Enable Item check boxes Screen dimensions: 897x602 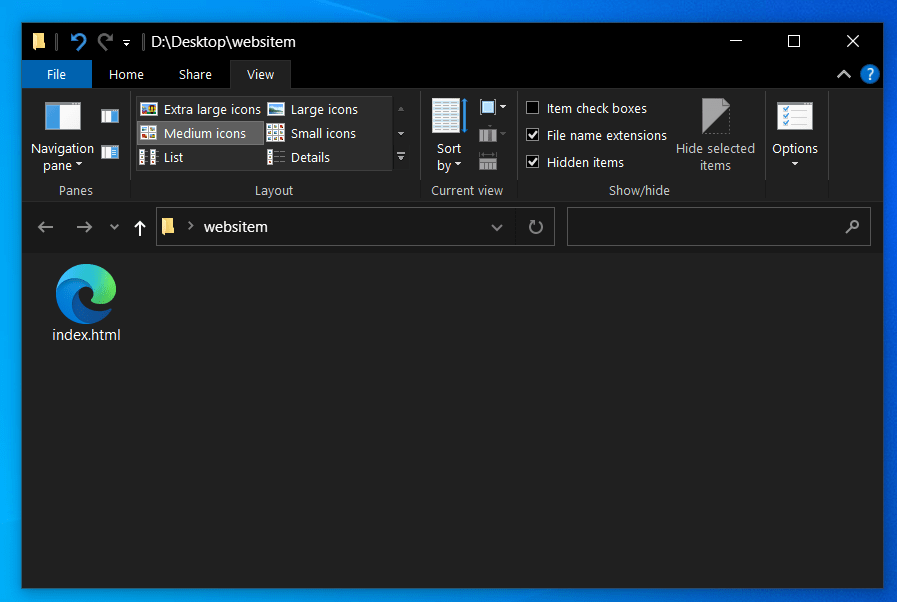click(x=533, y=108)
